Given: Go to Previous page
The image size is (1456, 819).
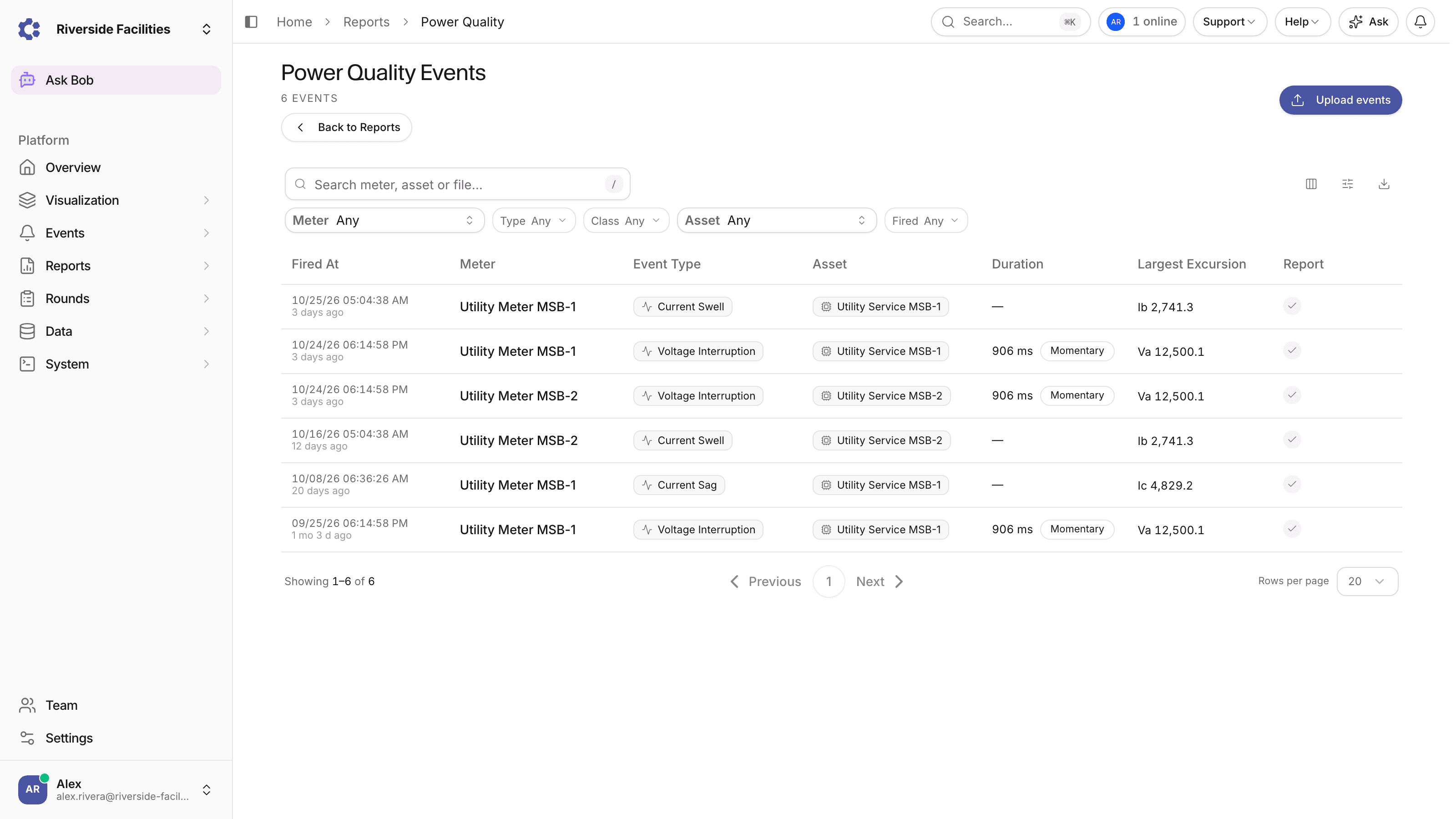Looking at the screenshot, I should tap(765, 581).
